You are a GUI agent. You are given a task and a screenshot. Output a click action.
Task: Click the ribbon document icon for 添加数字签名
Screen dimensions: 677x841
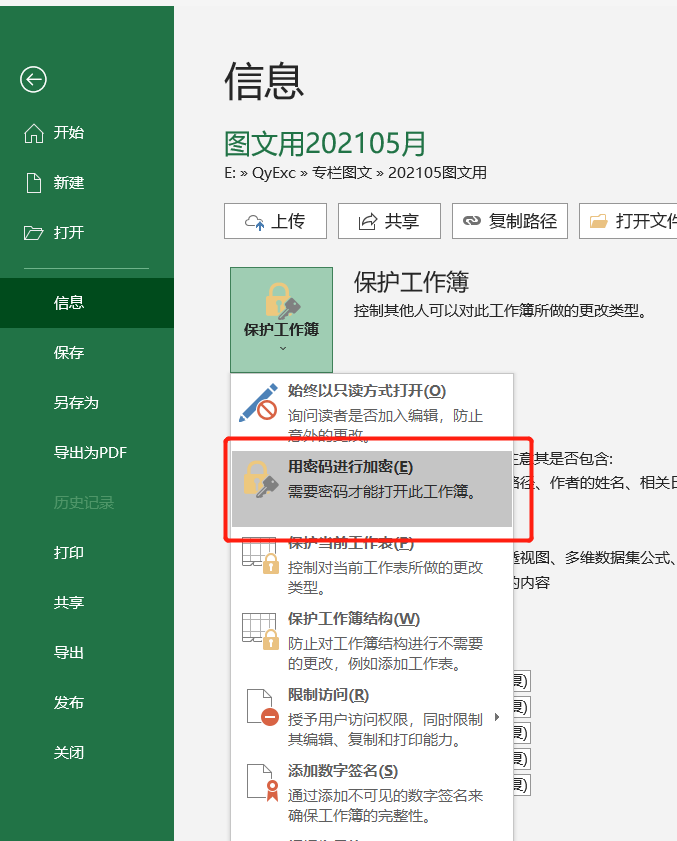(x=260, y=782)
